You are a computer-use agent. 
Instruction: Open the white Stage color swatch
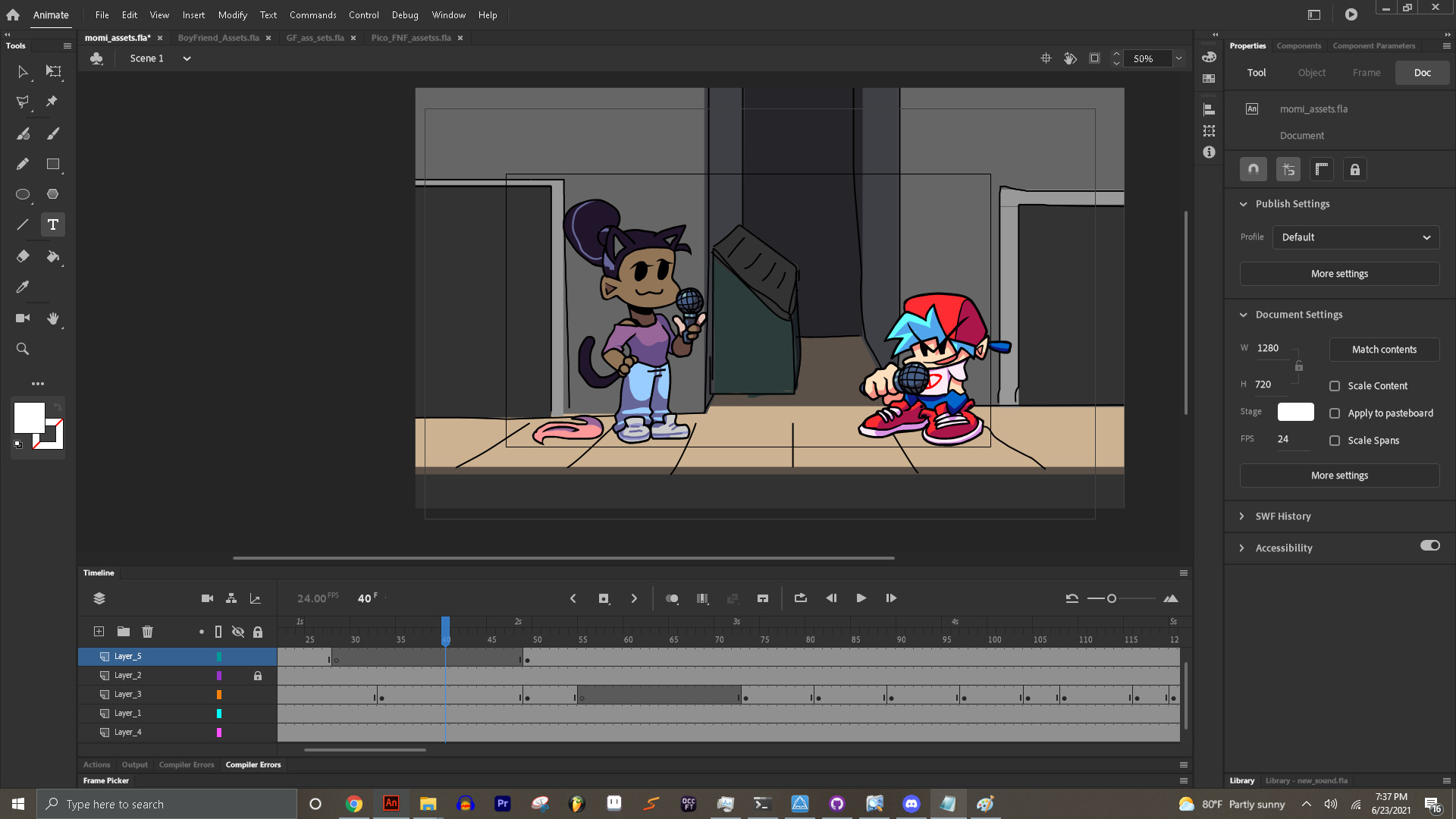(x=1295, y=412)
